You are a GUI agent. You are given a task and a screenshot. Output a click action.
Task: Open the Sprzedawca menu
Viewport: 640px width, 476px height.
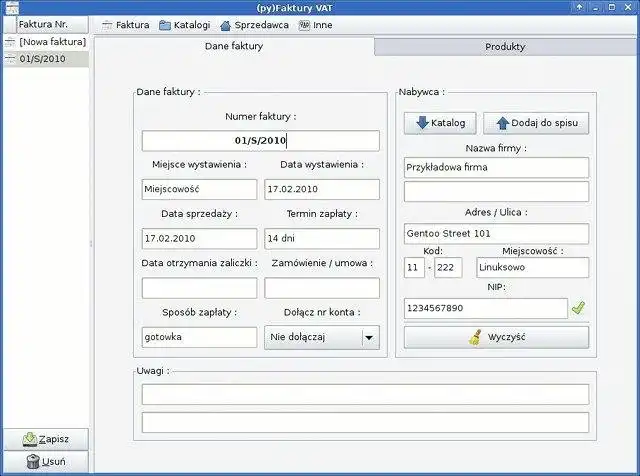click(x=254, y=25)
